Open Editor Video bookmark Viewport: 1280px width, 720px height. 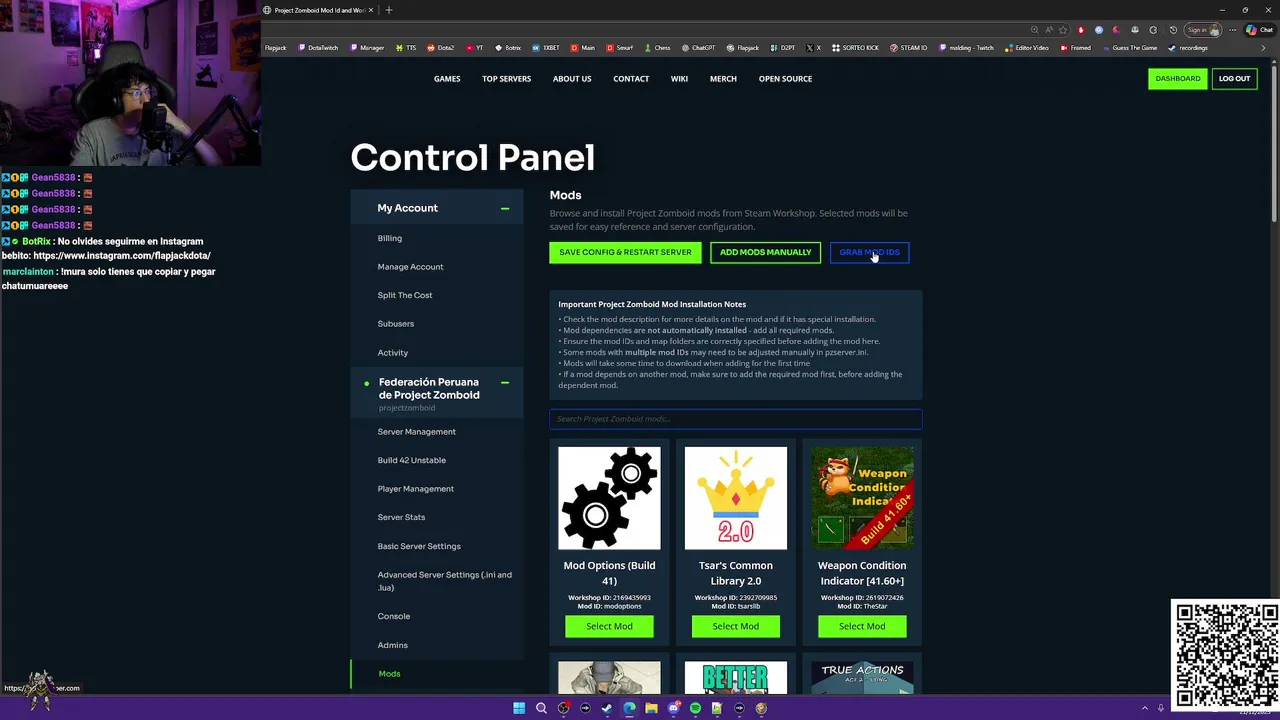click(x=1027, y=48)
